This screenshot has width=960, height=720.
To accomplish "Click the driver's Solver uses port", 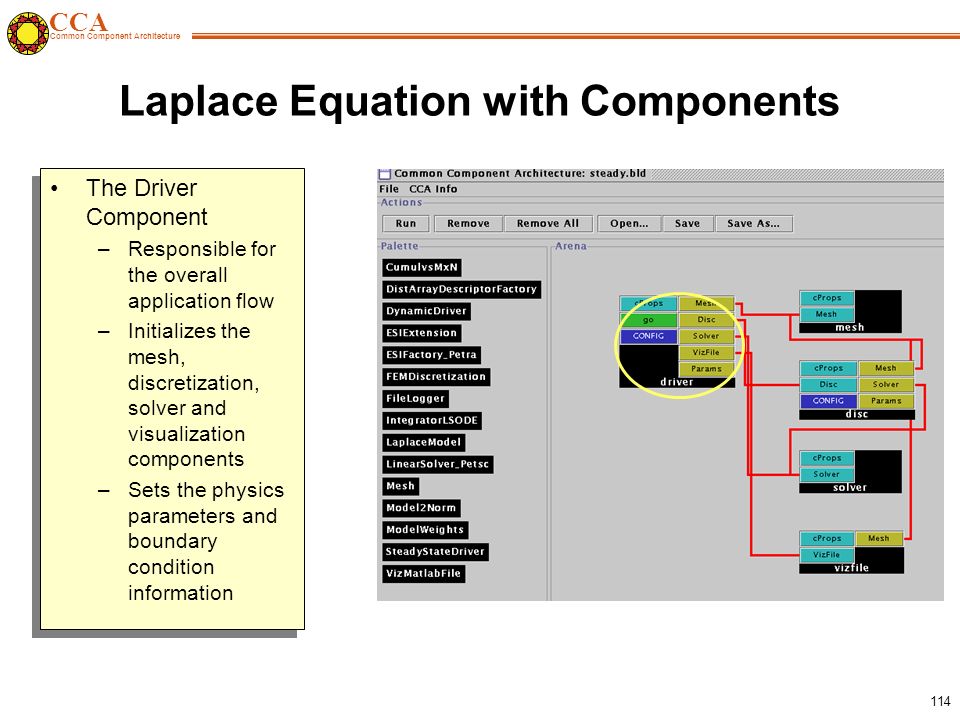I will [x=706, y=336].
